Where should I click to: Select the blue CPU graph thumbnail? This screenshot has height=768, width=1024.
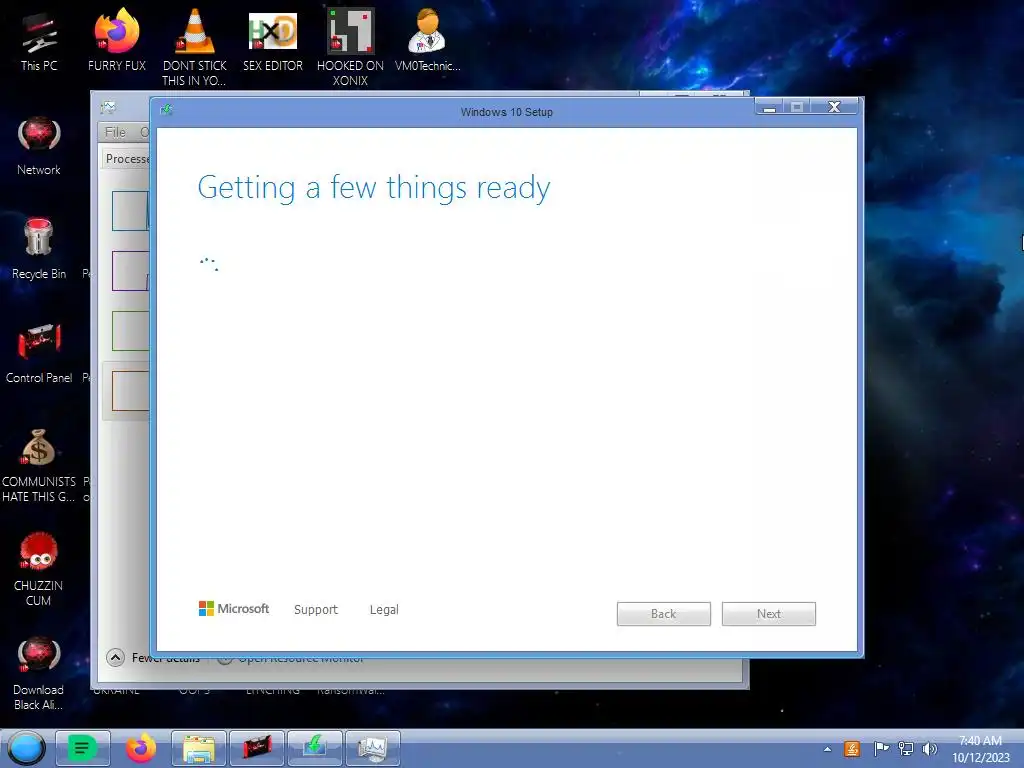coord(130,211)
